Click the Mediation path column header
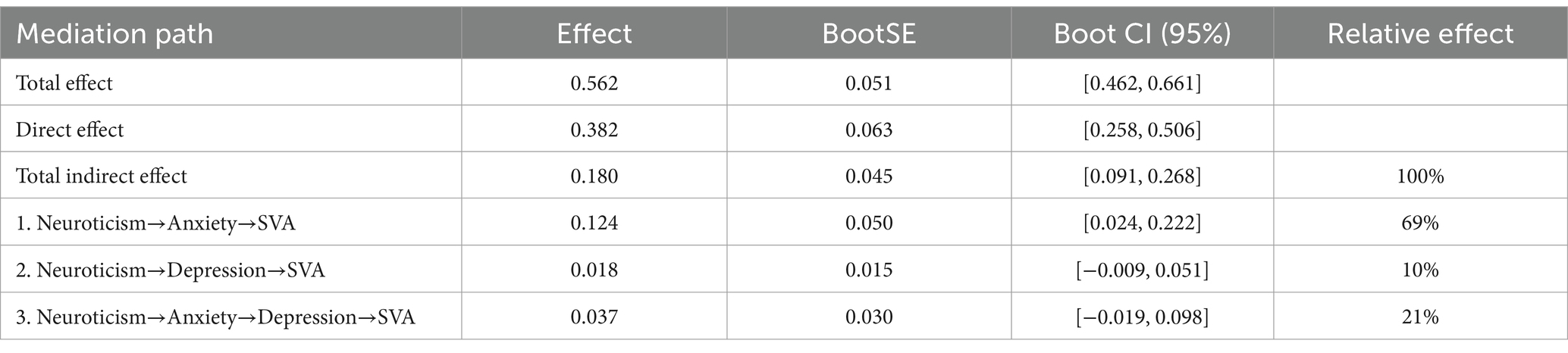This screenshot has height=353, width=1568. click(x=114, y=34)
